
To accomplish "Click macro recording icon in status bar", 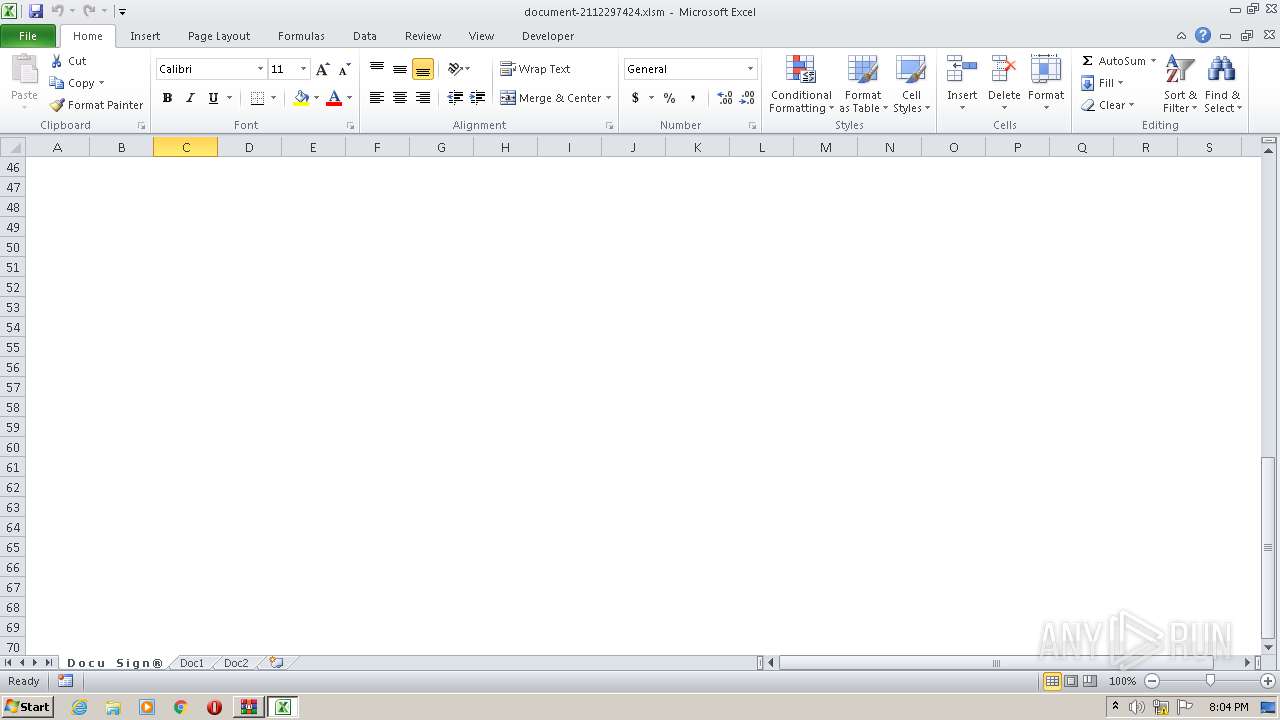I will coord(65,681).
